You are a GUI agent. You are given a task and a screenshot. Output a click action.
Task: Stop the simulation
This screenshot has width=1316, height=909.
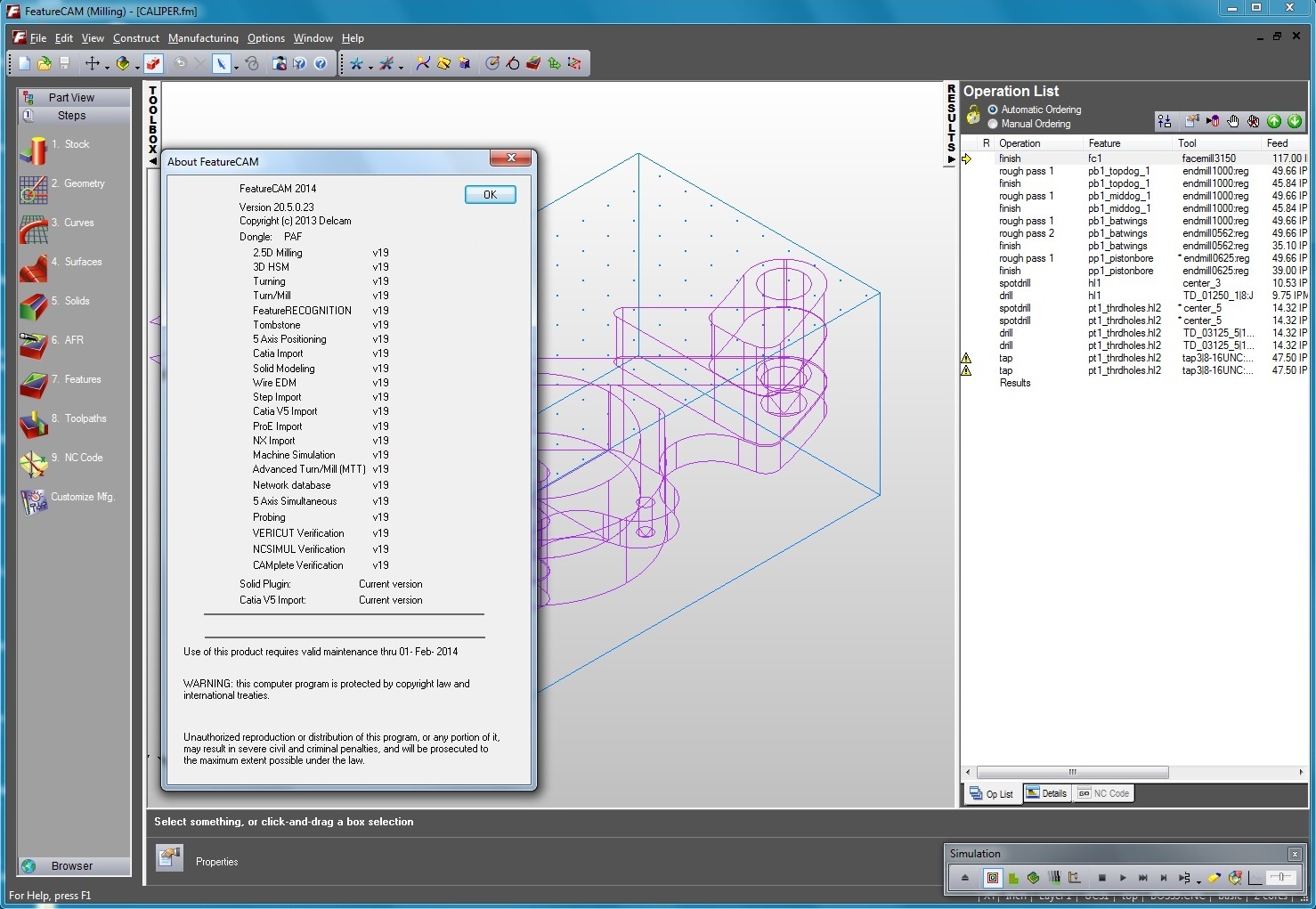pos(1102,878)
